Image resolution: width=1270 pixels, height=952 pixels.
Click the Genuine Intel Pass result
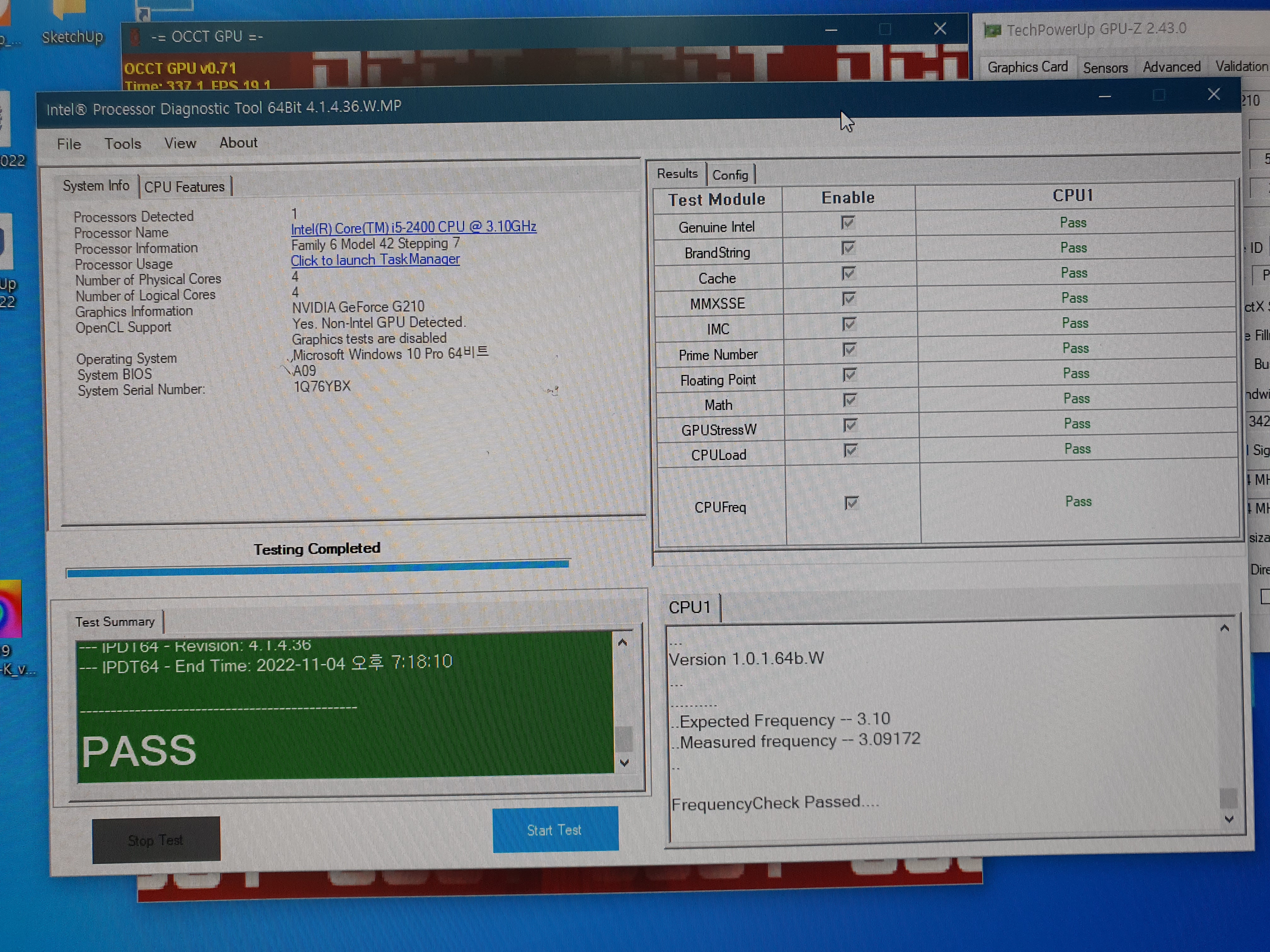click(1073, 223)
